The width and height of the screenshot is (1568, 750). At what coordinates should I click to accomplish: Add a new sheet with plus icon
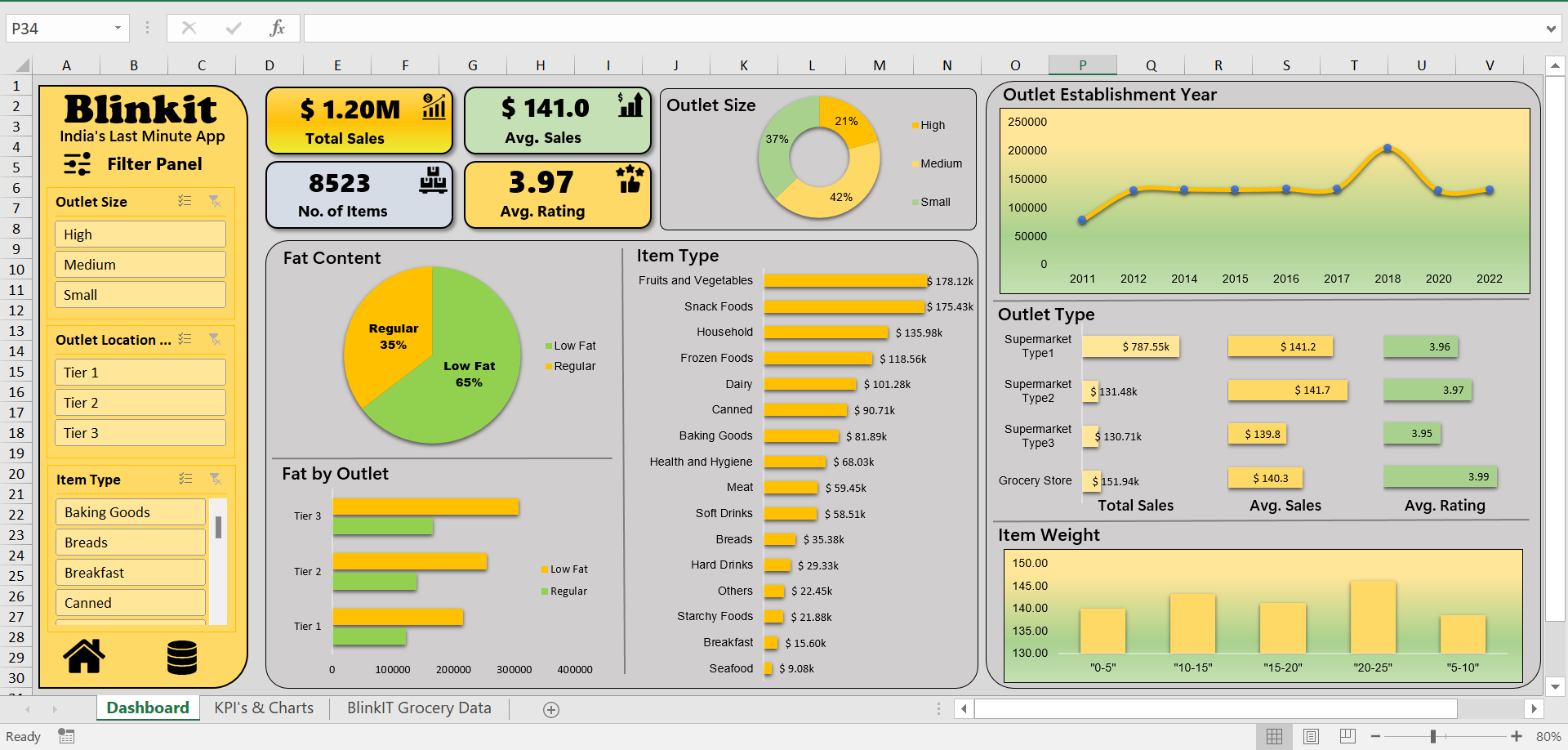[551, 710]
